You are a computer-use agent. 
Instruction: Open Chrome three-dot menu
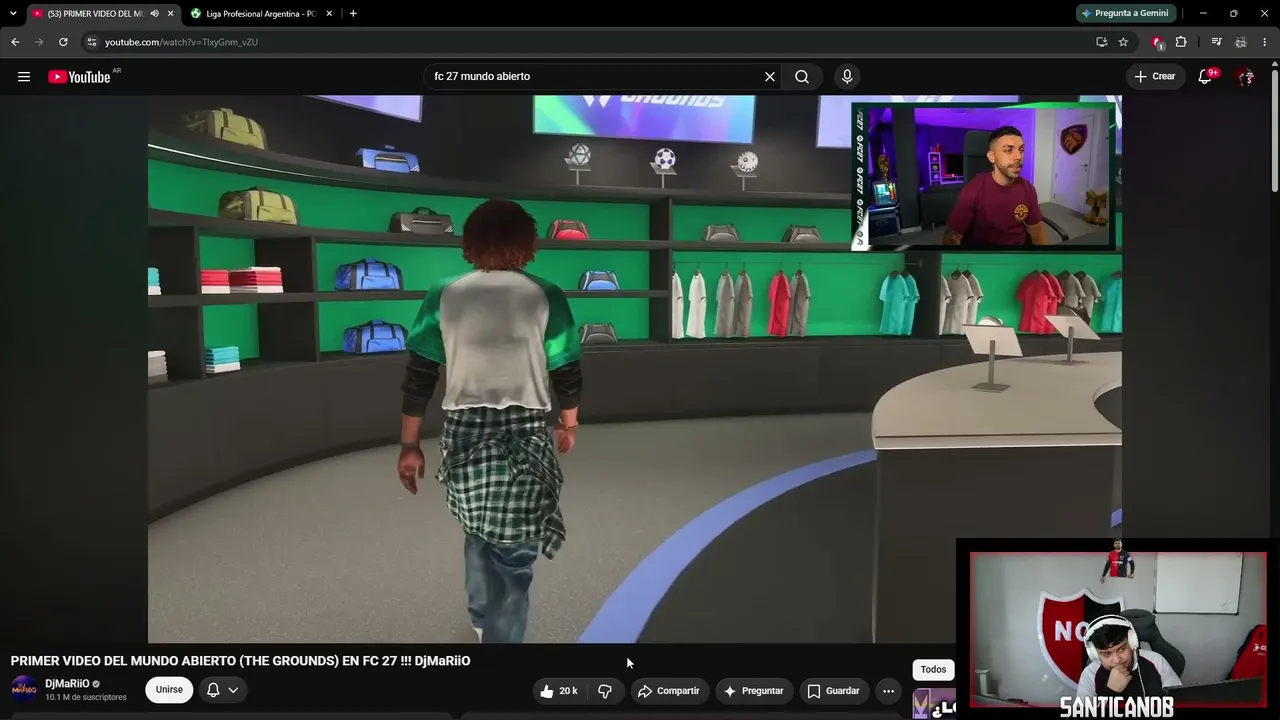point(1265,42)
